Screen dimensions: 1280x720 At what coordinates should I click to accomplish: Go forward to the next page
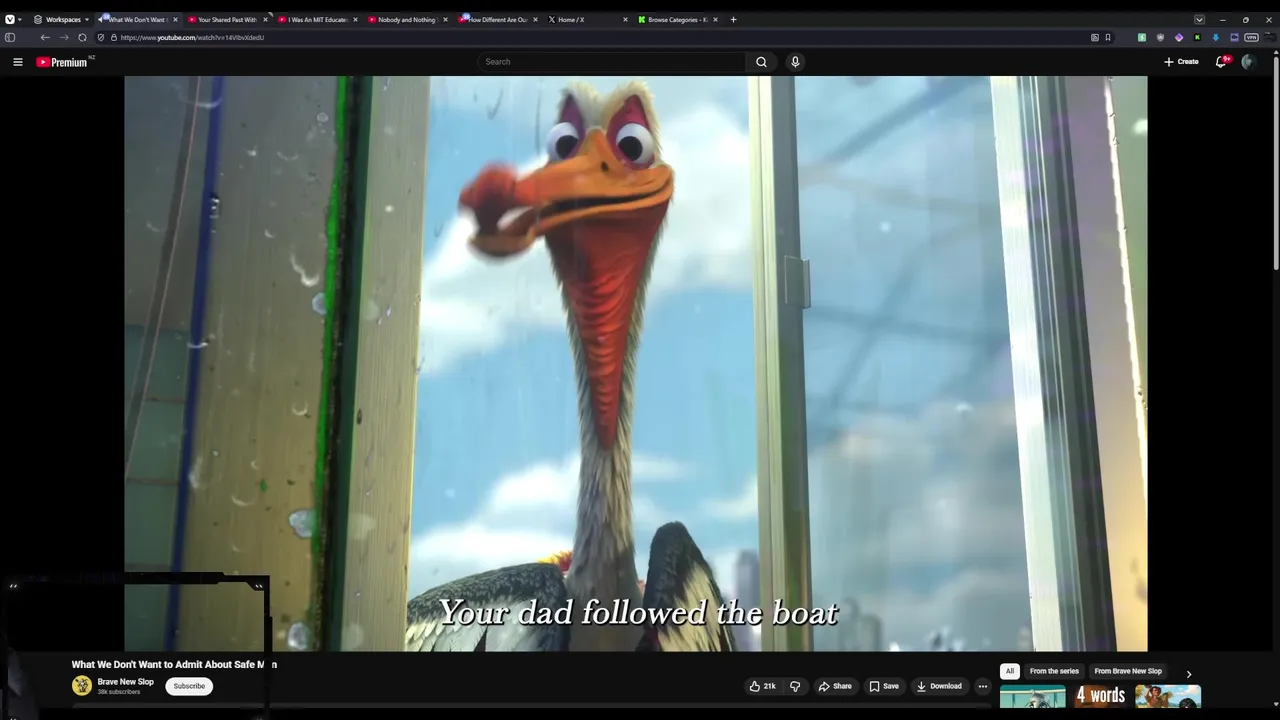click(x=64, y=37)
